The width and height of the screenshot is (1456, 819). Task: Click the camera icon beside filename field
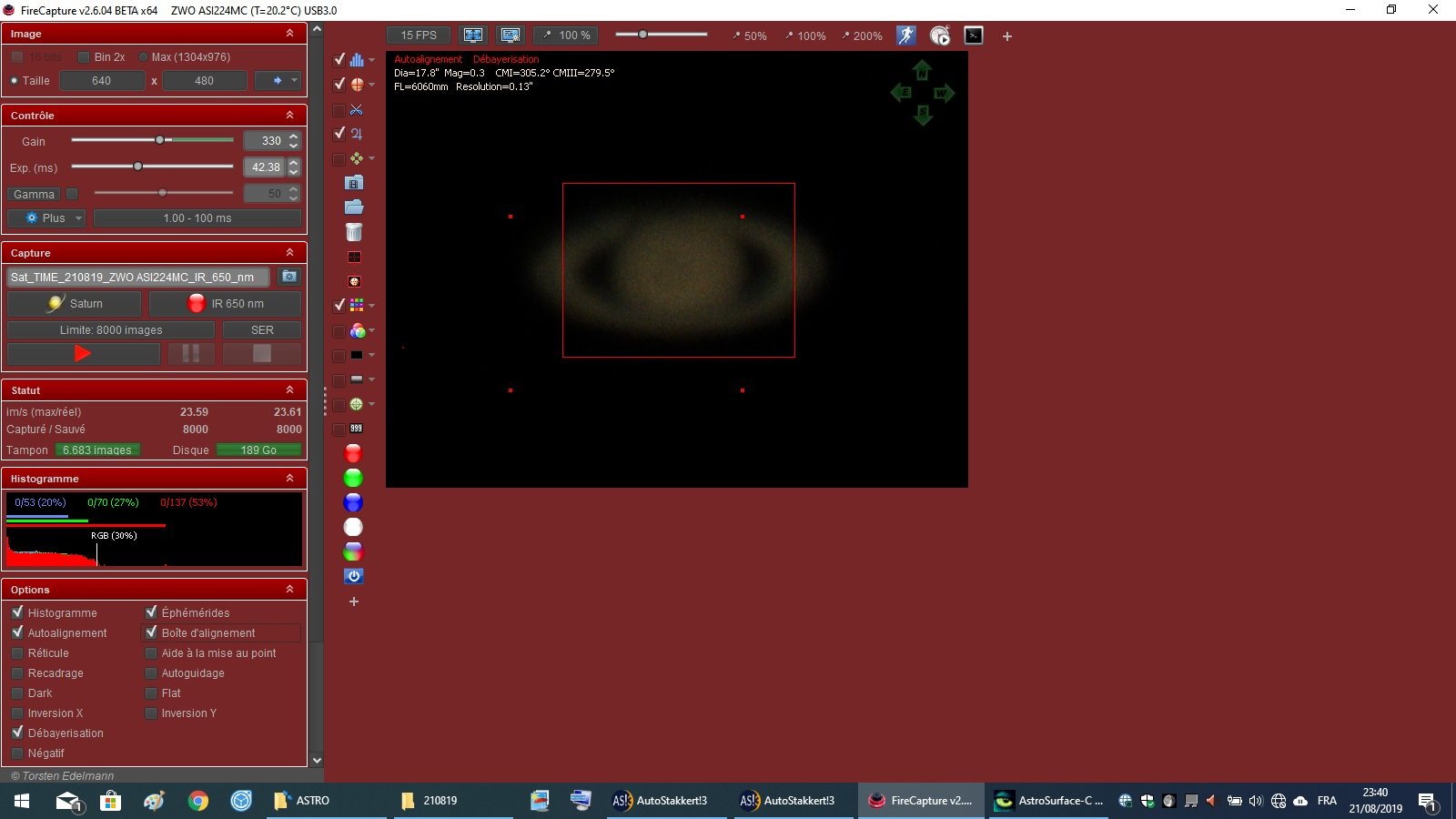pos(289,277)
